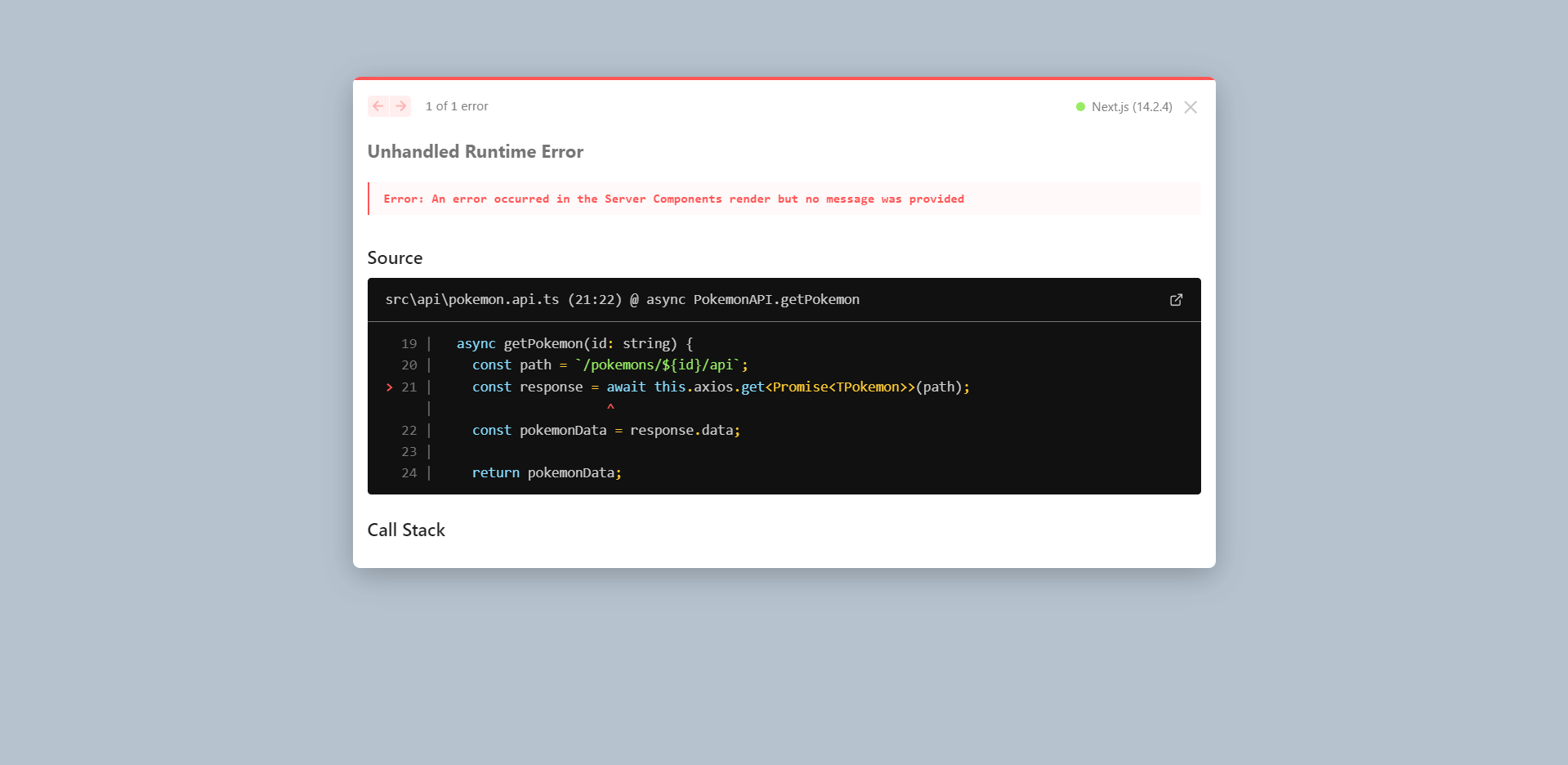
Task: Click the red caret error marker
Action: click(610, 407)
